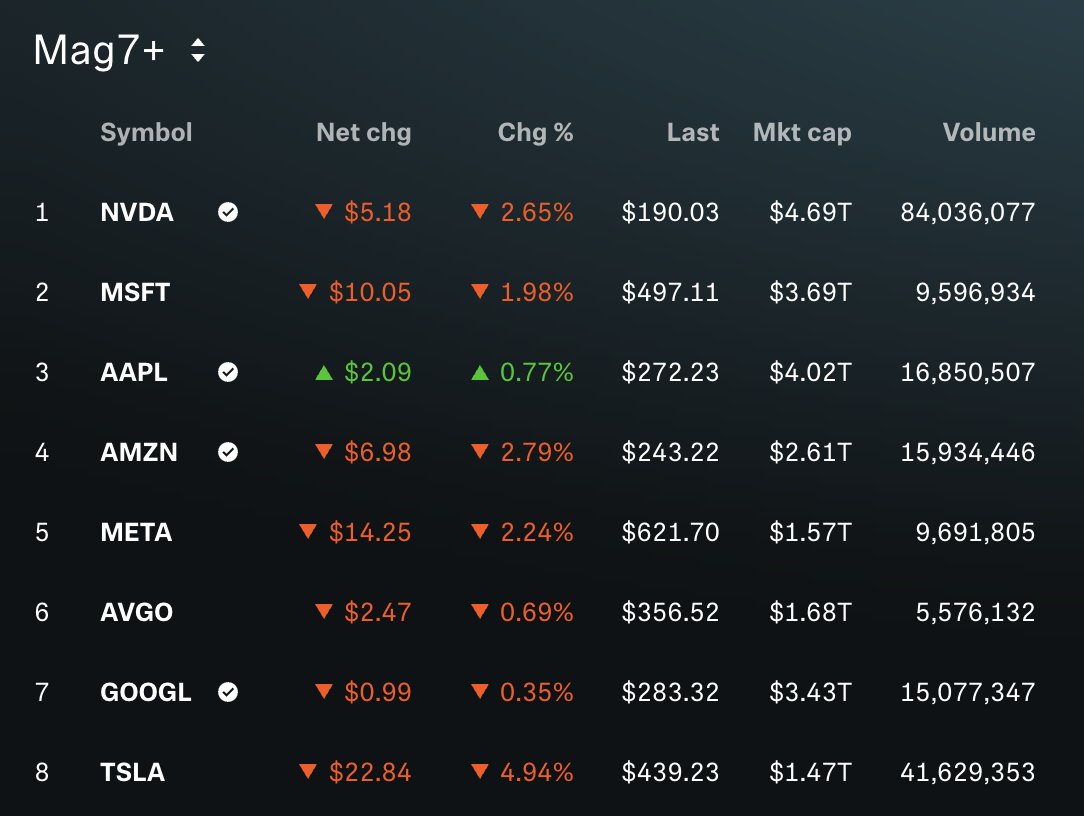The width and height of the screenshot is (1084, 816).
Task: Click TSLA last price $439.23
Action: [671, 772]
